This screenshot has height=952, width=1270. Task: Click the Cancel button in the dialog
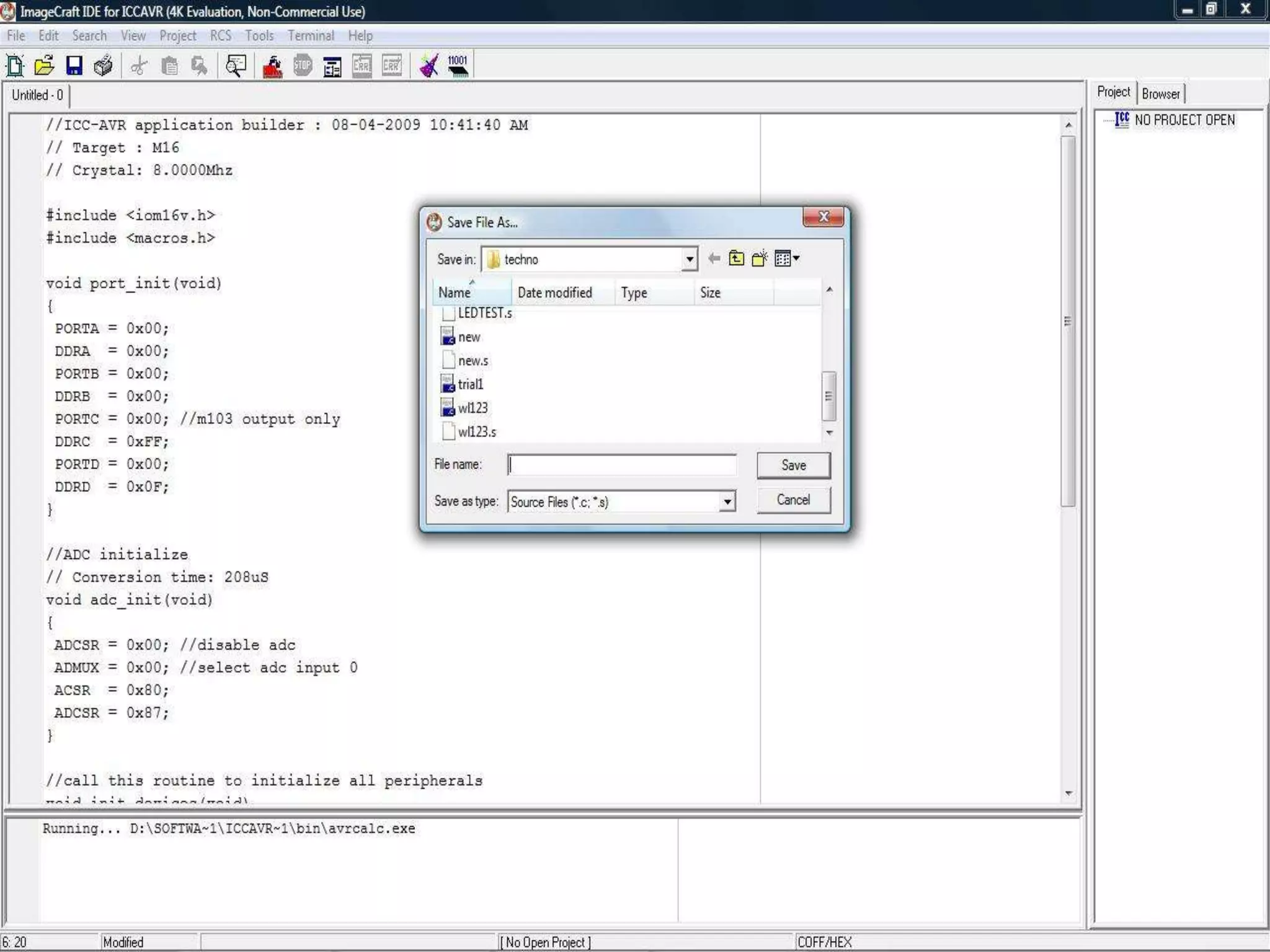[794, 500]
